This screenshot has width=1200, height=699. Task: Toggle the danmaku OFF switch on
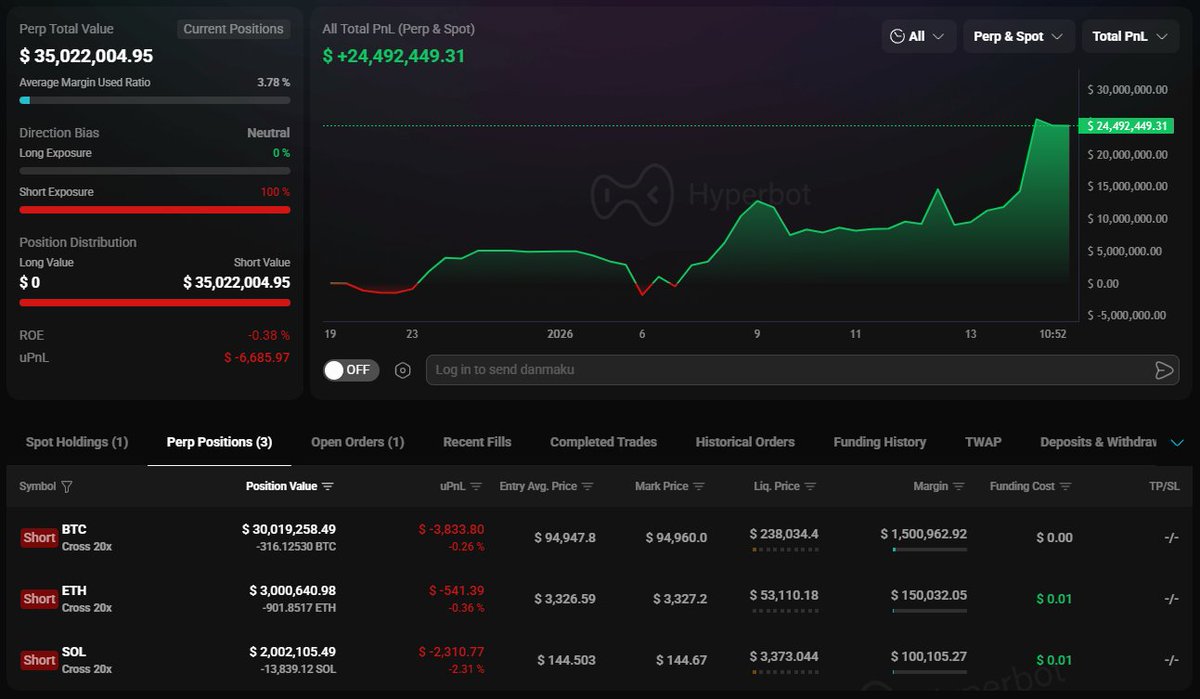tap(348, 370)
